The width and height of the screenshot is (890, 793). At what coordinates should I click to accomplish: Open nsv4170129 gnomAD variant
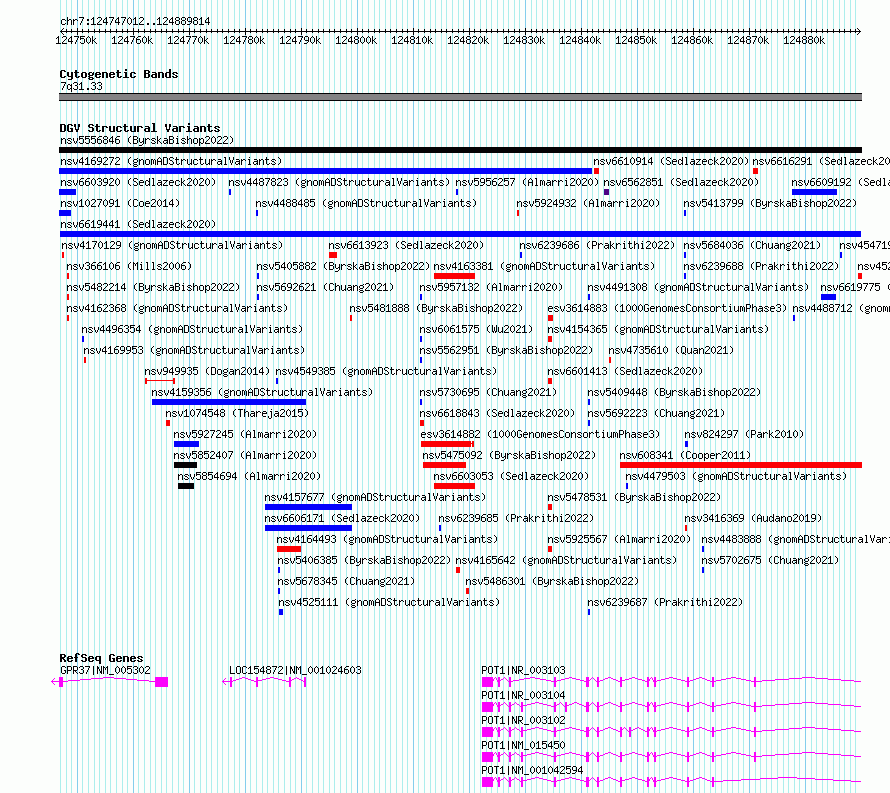(x=172, y=245)
